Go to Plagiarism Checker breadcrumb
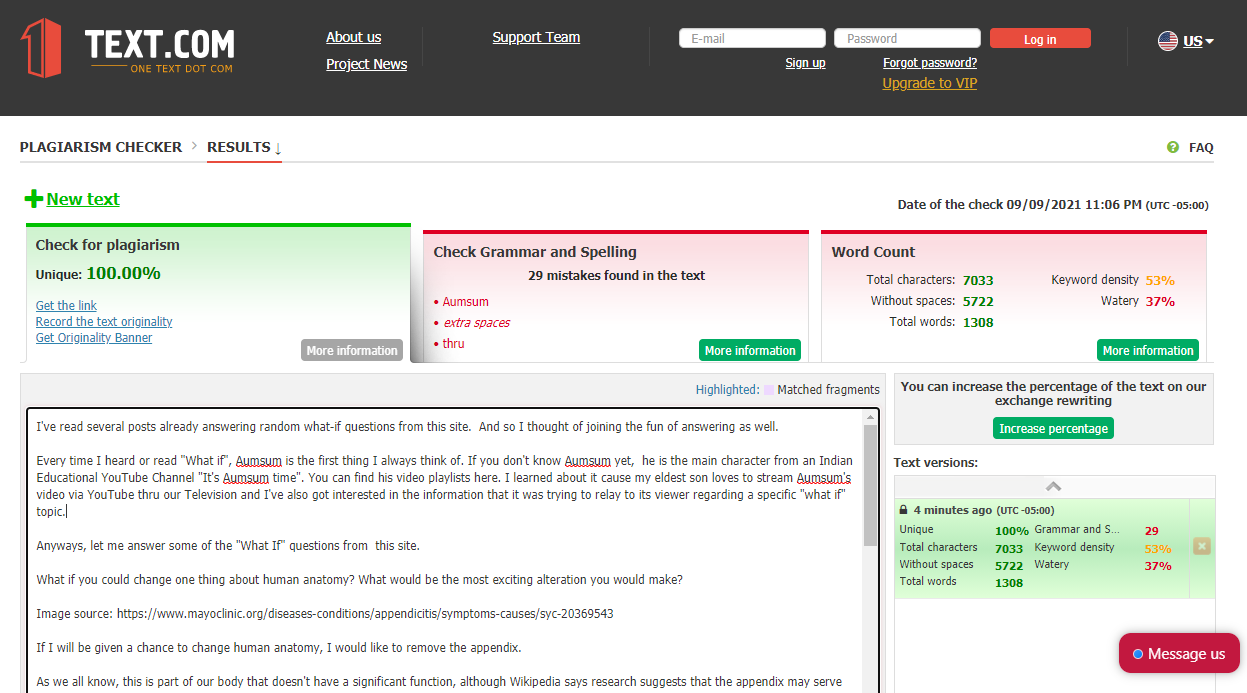Screen dimensions: 1247x693 pos(101,147)
